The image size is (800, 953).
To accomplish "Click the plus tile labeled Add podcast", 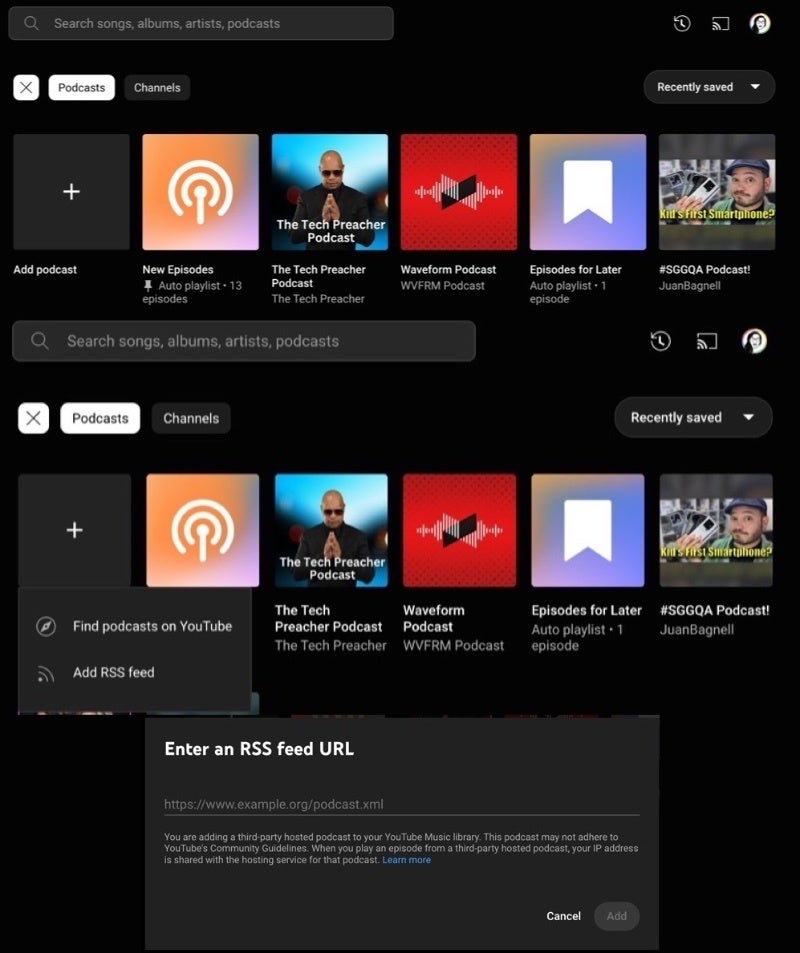I will point(71,191).
